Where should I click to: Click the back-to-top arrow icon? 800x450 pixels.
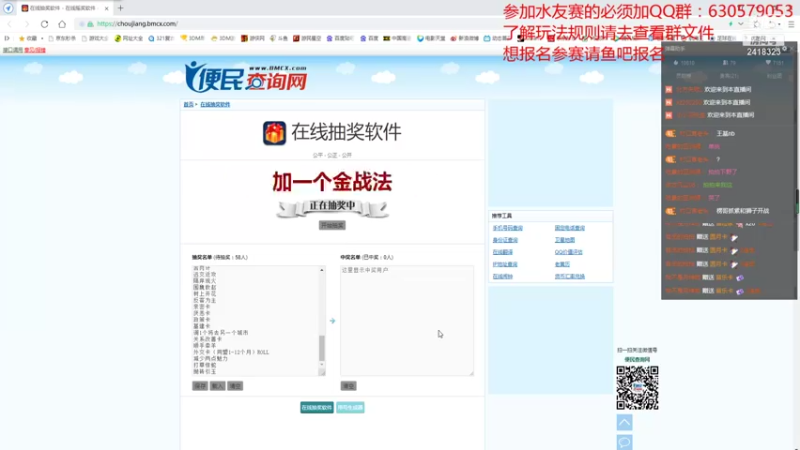point(624,422)
